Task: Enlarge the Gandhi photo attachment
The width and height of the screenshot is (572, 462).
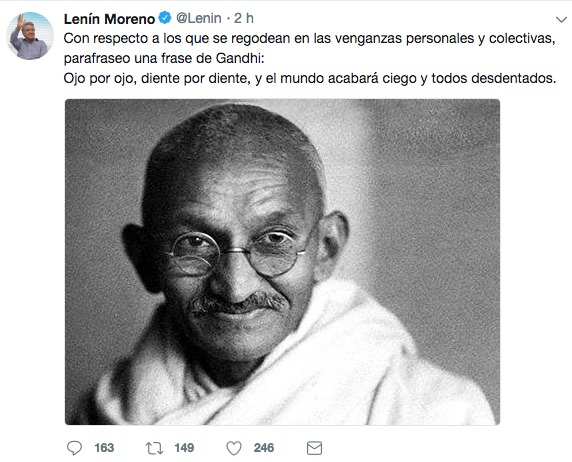Action: [282, 262]
